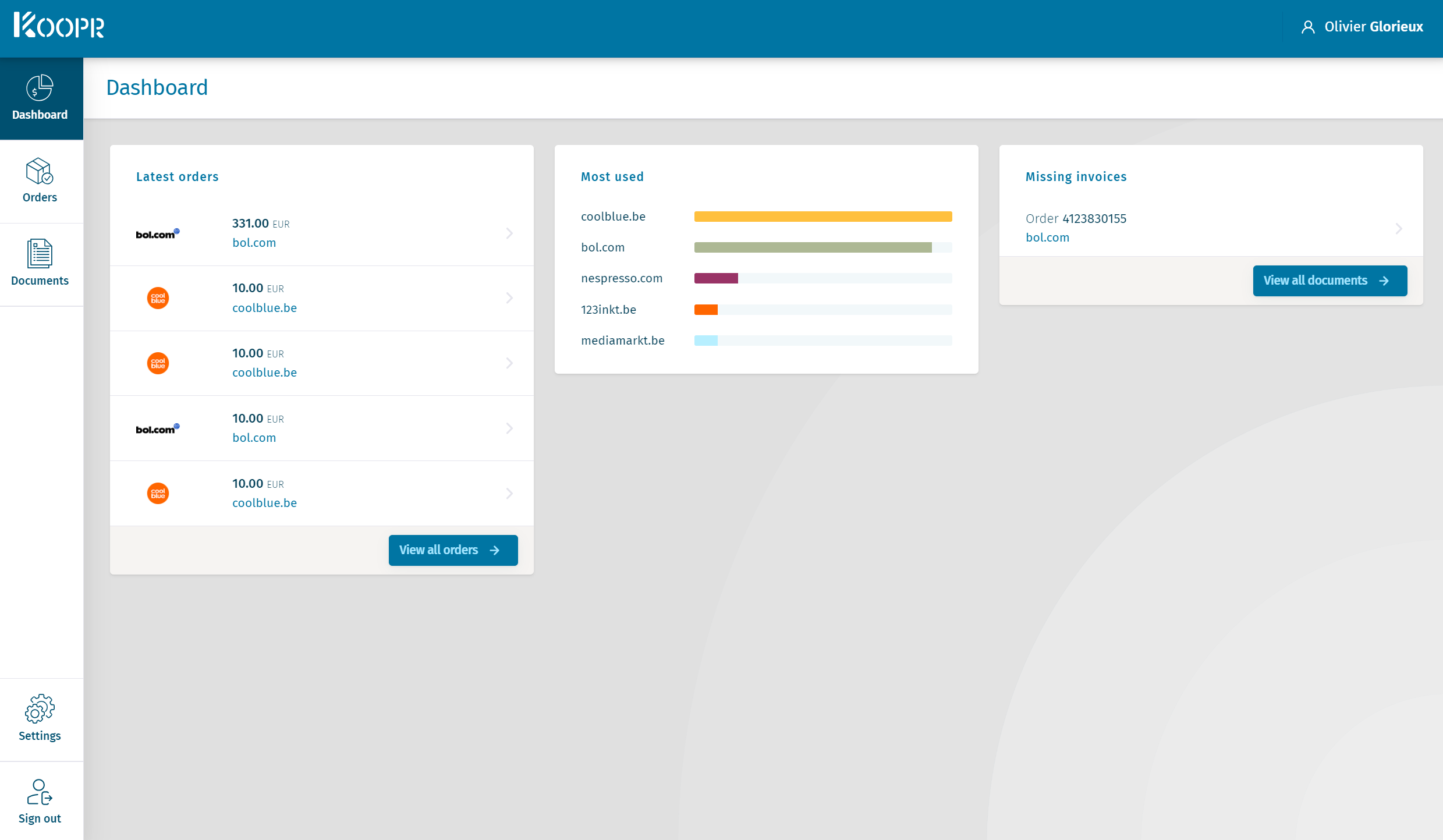Screen dimensions: 1443x840
Task: Click the nespresso.com purple usage bar
Action: (716, 278)
